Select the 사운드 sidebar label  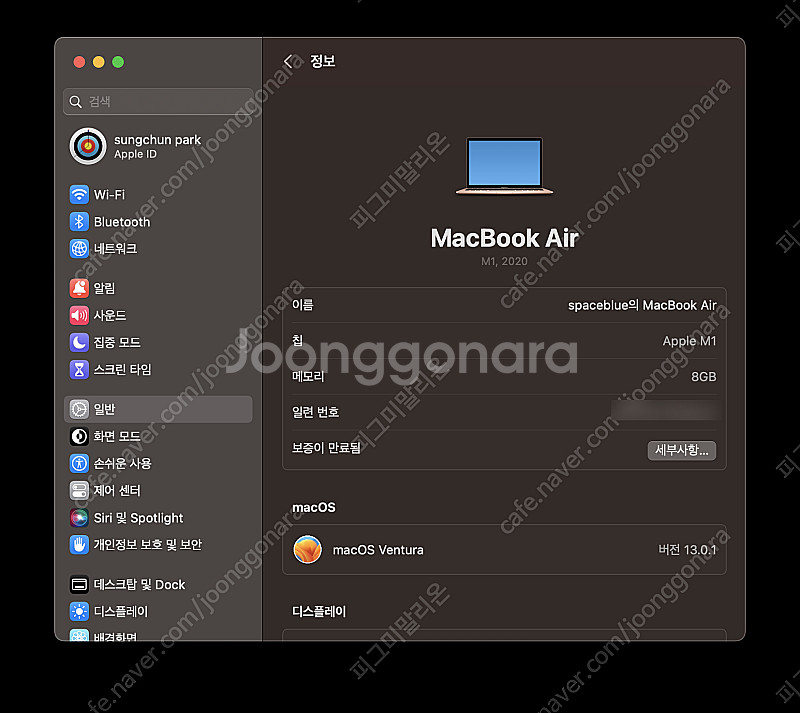(x=110, y=315)
